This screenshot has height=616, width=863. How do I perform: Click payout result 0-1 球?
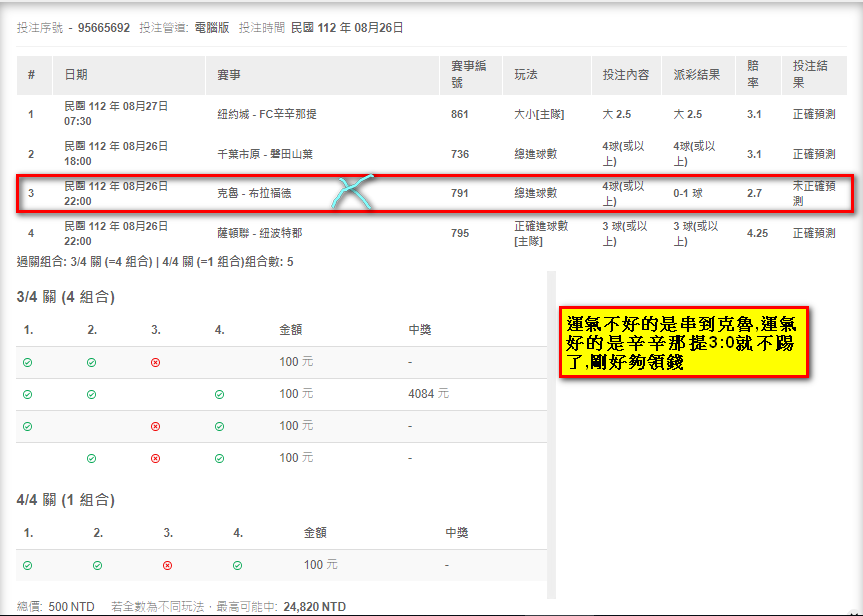(688, 194)
